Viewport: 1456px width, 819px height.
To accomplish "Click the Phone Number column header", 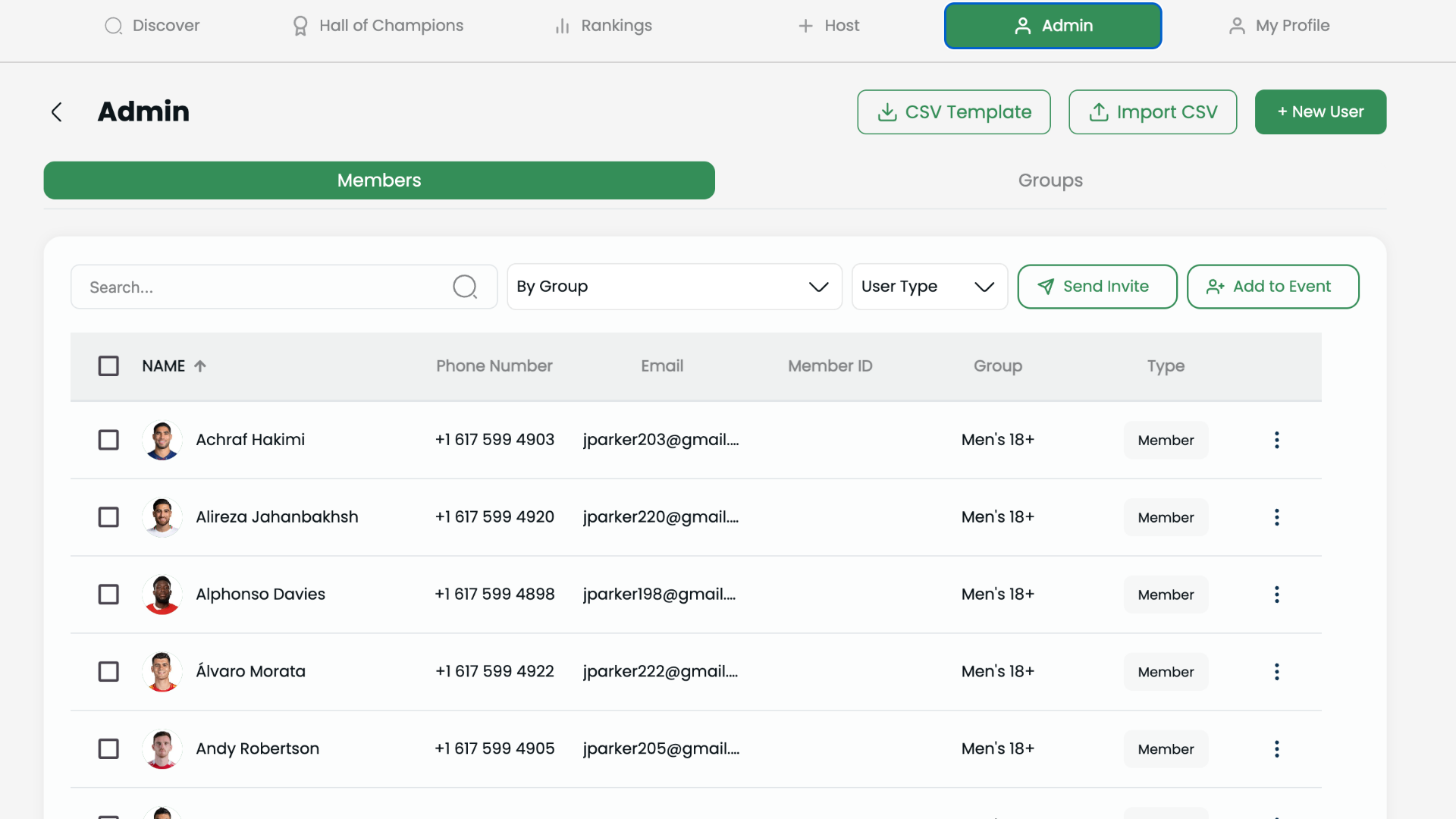I will (494, 366).
